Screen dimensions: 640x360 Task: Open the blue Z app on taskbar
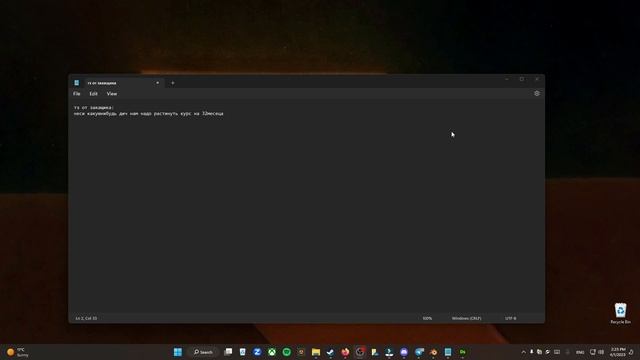pyautogui.click(x=257, y=352)
